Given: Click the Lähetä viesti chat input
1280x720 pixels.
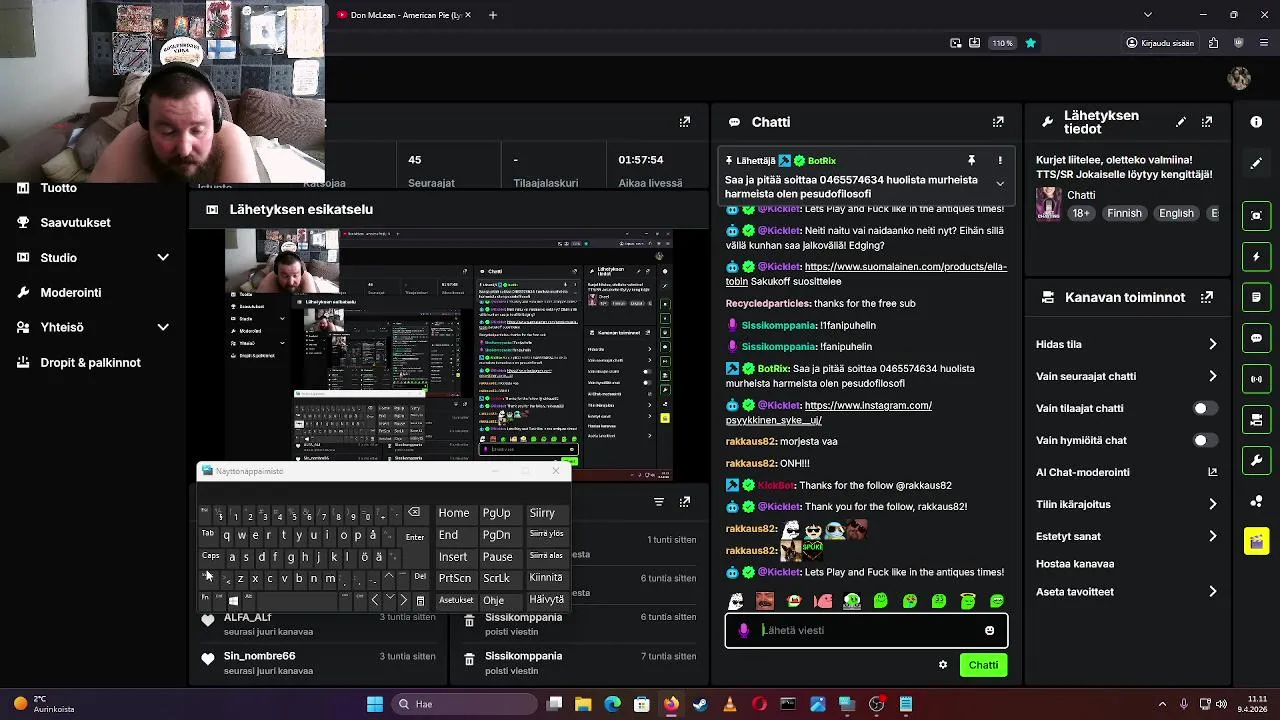Looking at the screenshot, I should point(866,630).
